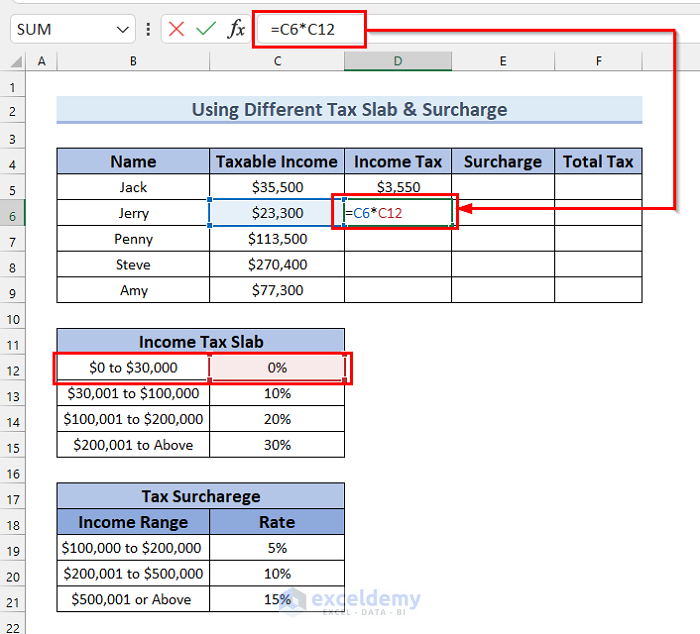The width and height of the screenshot is (700, 634).
Task: Select the 'Income Tax' header cell
Action: (398, 161)
